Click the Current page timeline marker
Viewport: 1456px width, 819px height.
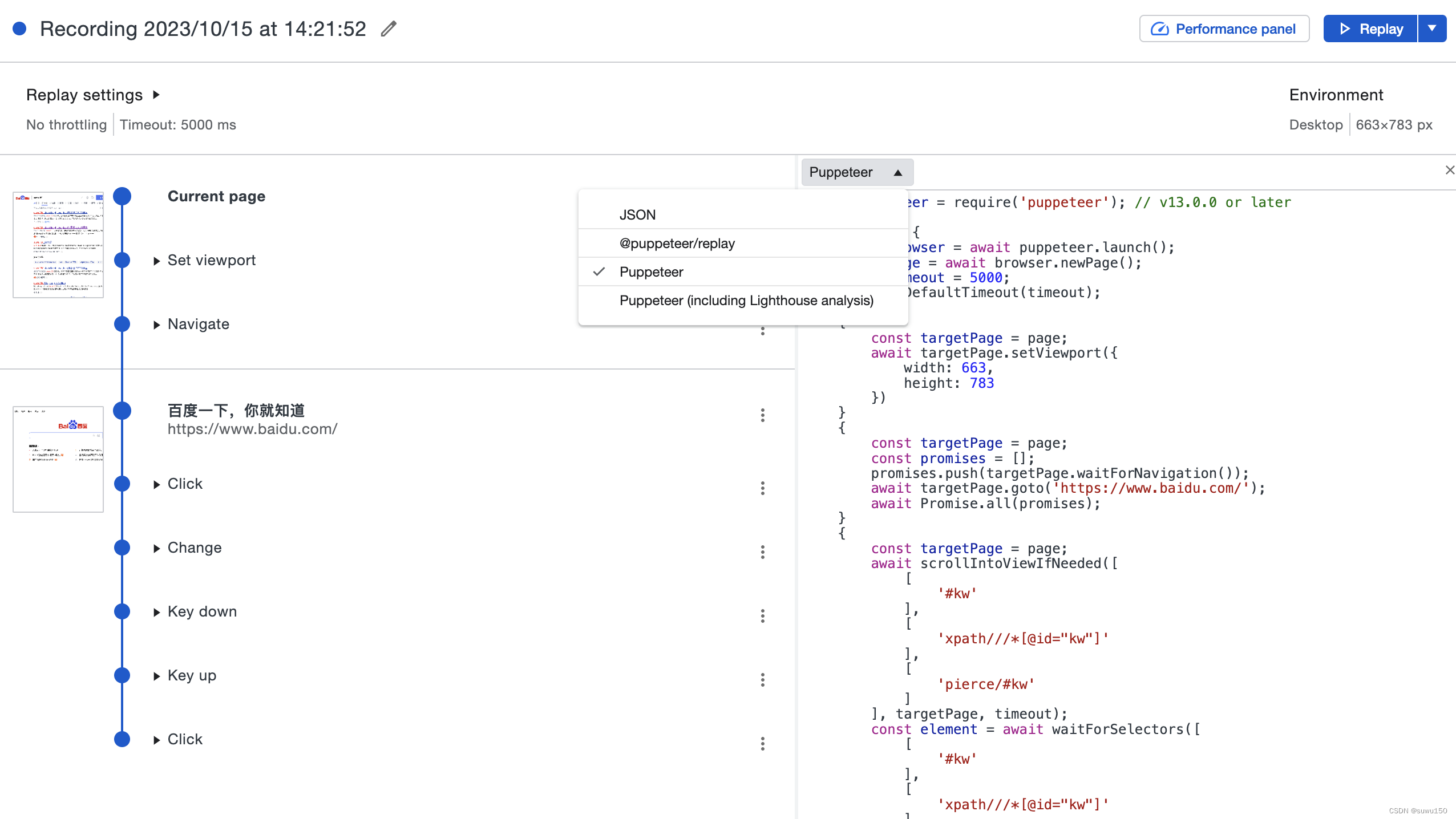point(122,196)
